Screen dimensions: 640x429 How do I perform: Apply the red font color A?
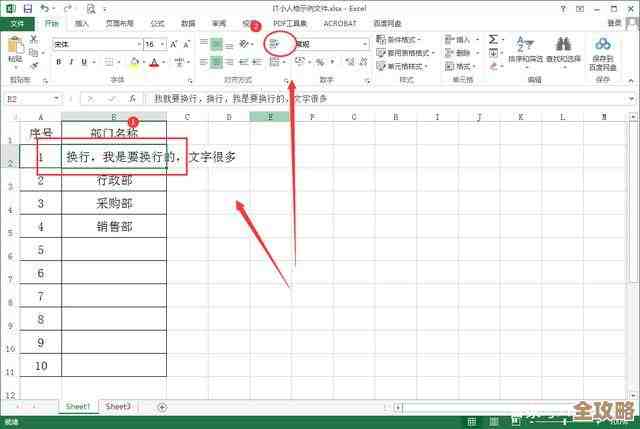coord(154,62)
